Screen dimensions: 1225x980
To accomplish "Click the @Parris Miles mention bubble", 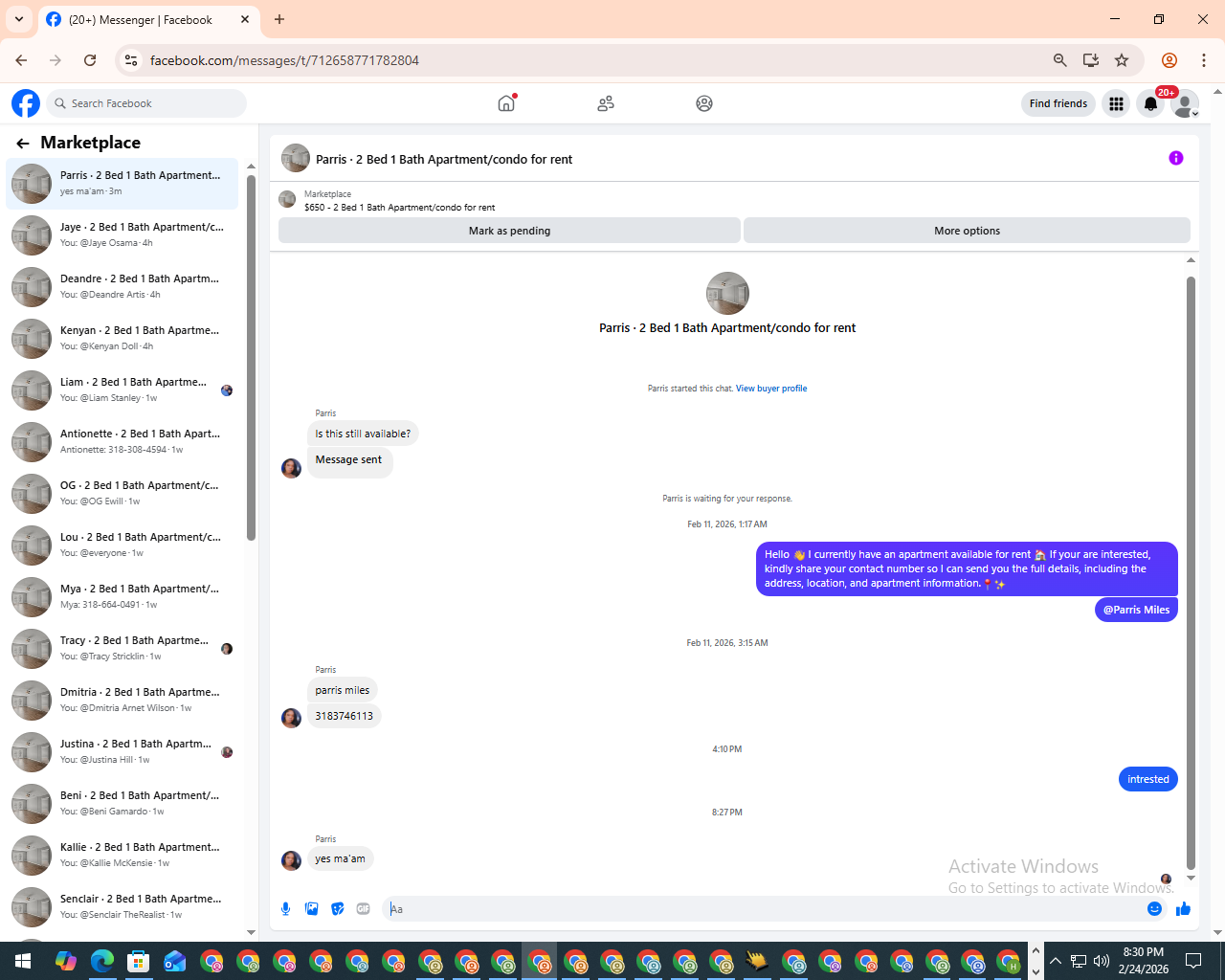I will click(1136, 610).
